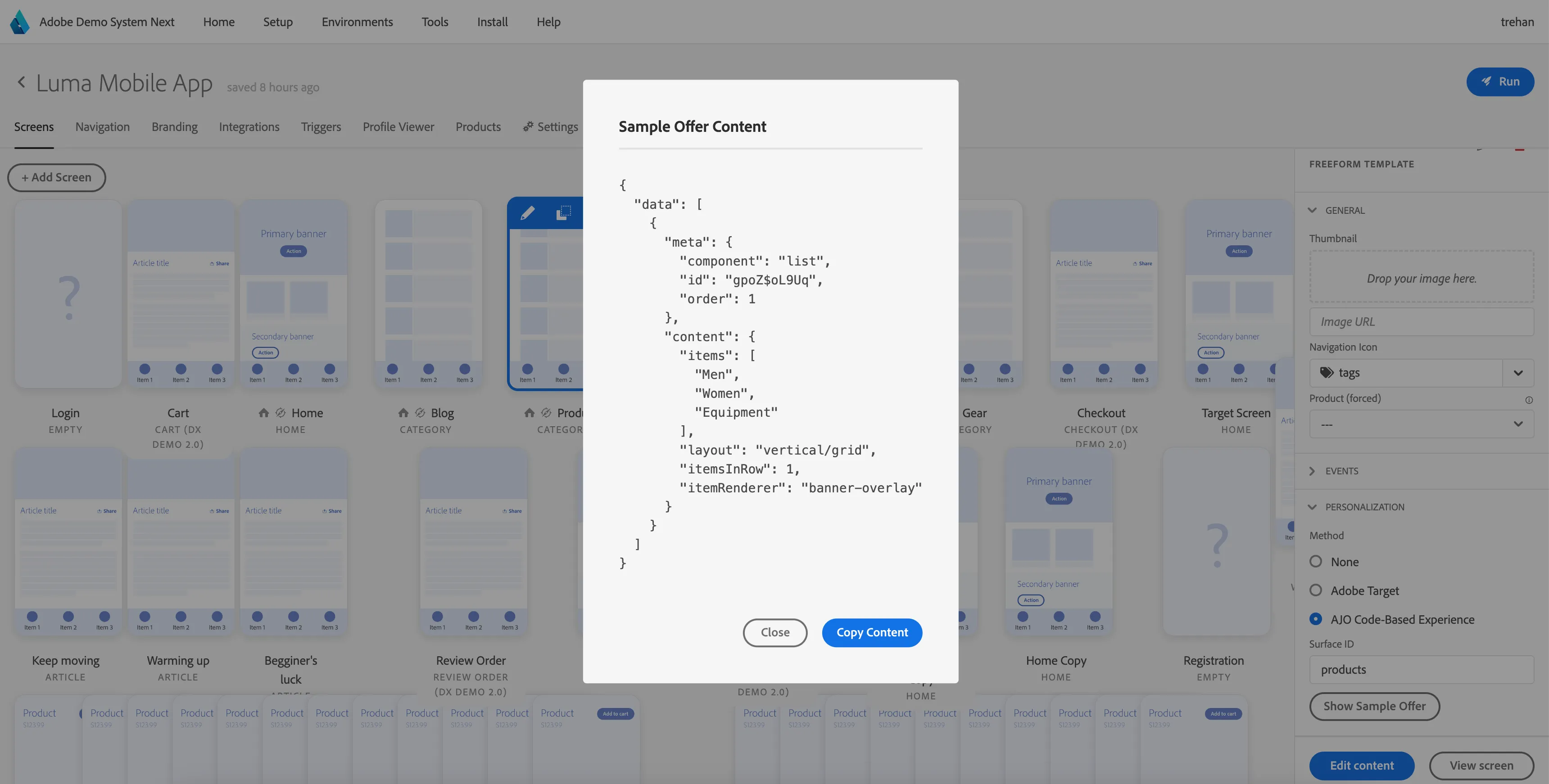Click the gear icon on Settings tab
Viewport: 1549px width, 784px height.
[528, 126]
